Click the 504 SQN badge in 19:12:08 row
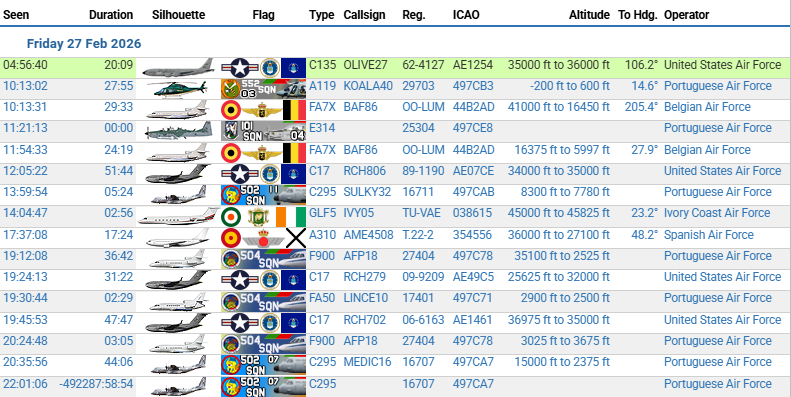Screen dimensions: 791x397 [263, 259]
